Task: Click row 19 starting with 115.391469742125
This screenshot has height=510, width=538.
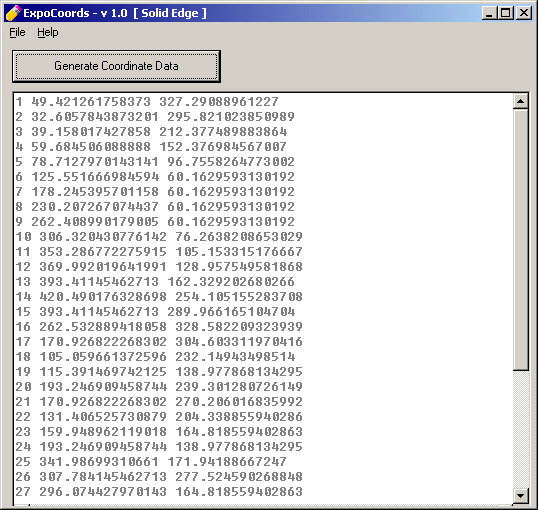Action: click(159, 372)
